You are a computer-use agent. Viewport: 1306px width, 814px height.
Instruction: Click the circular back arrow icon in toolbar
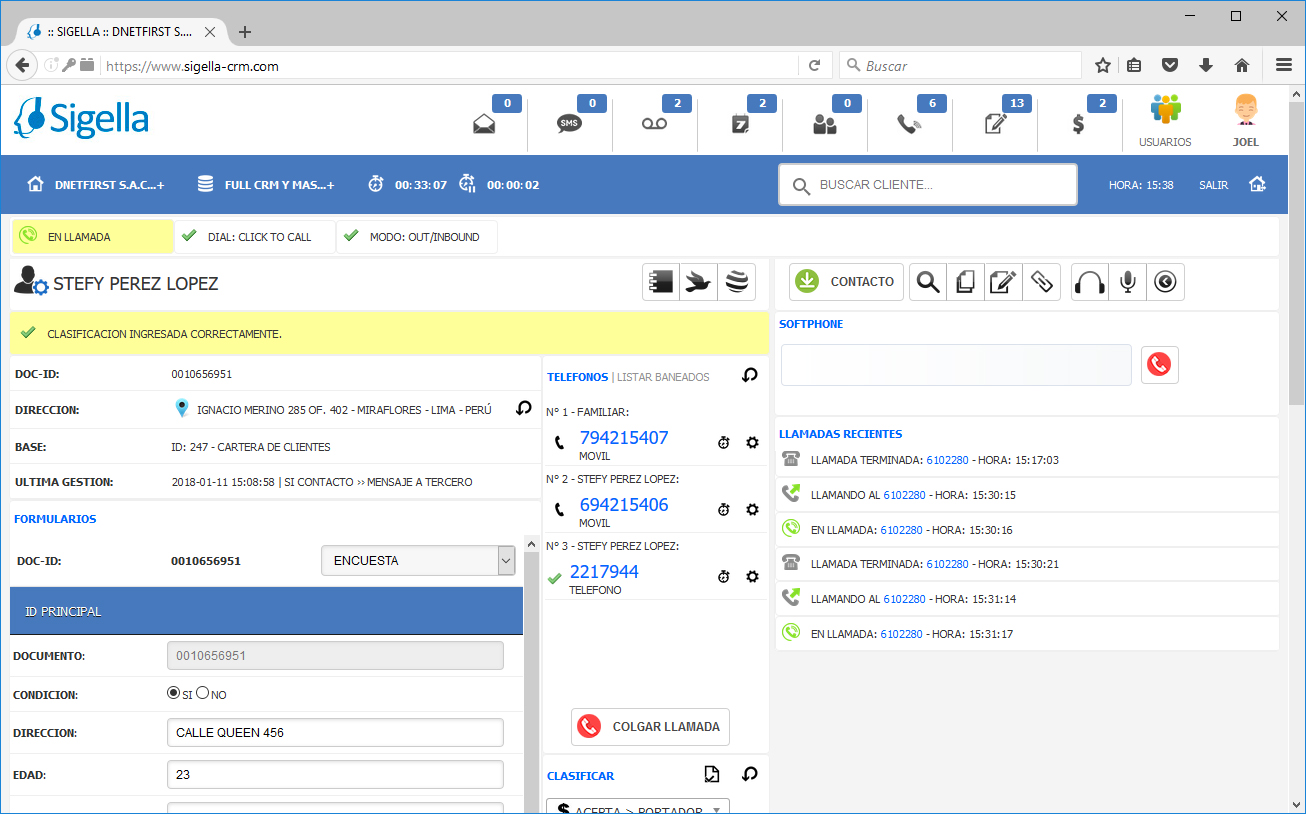[x=1166, y=282]
